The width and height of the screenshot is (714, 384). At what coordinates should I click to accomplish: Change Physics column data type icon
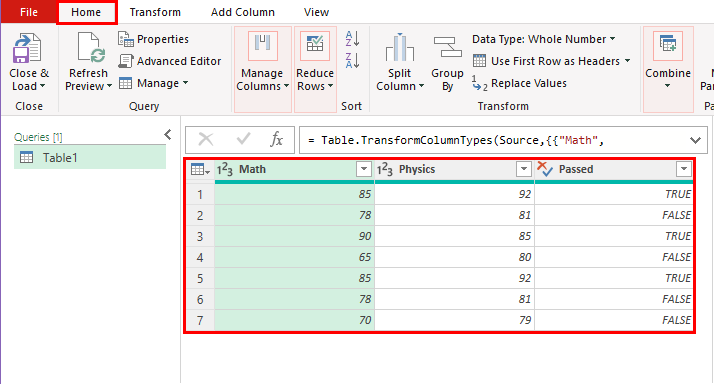384,169
